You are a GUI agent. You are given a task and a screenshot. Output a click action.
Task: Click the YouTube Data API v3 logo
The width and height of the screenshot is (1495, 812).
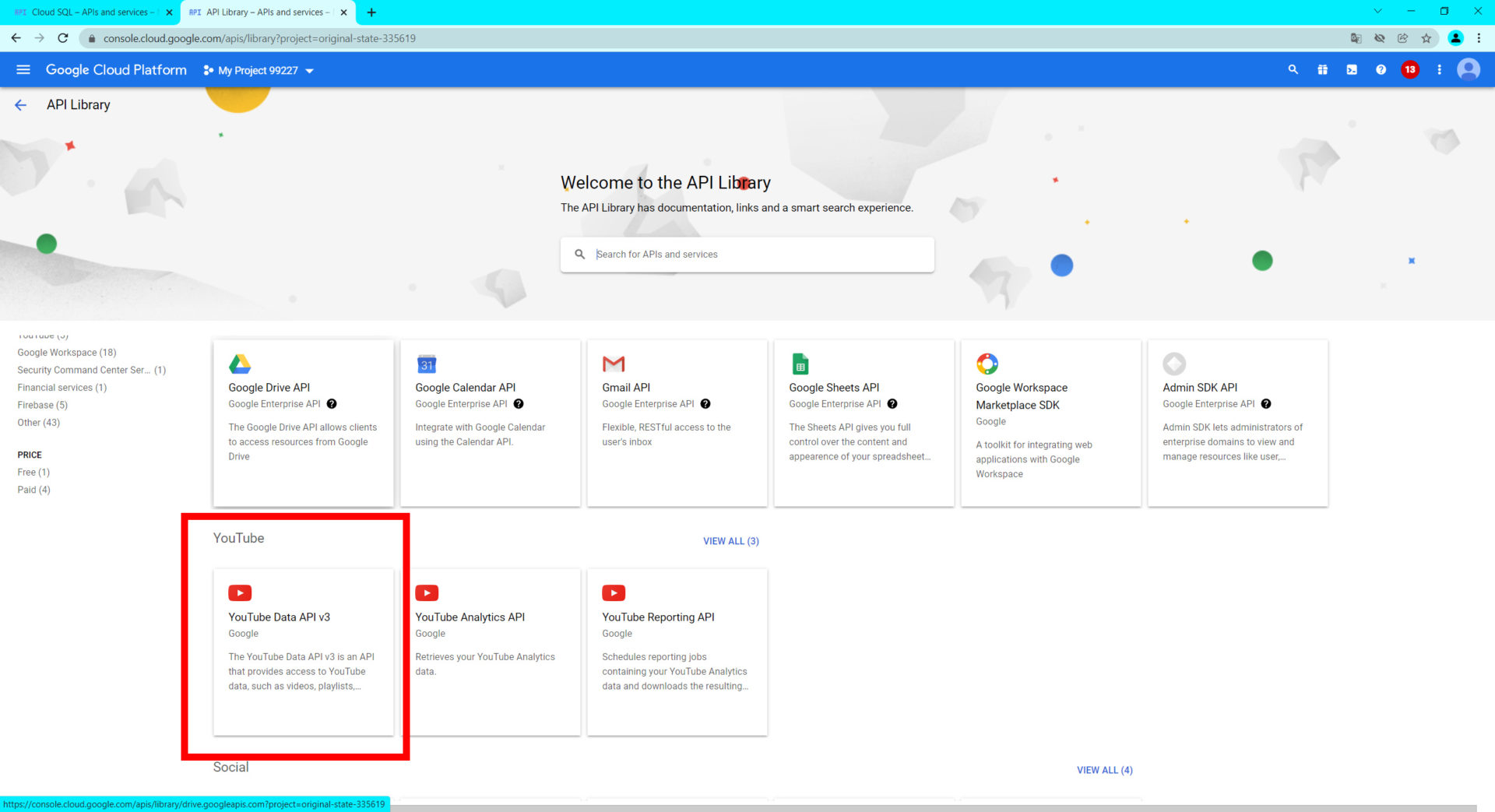point(240,593)
